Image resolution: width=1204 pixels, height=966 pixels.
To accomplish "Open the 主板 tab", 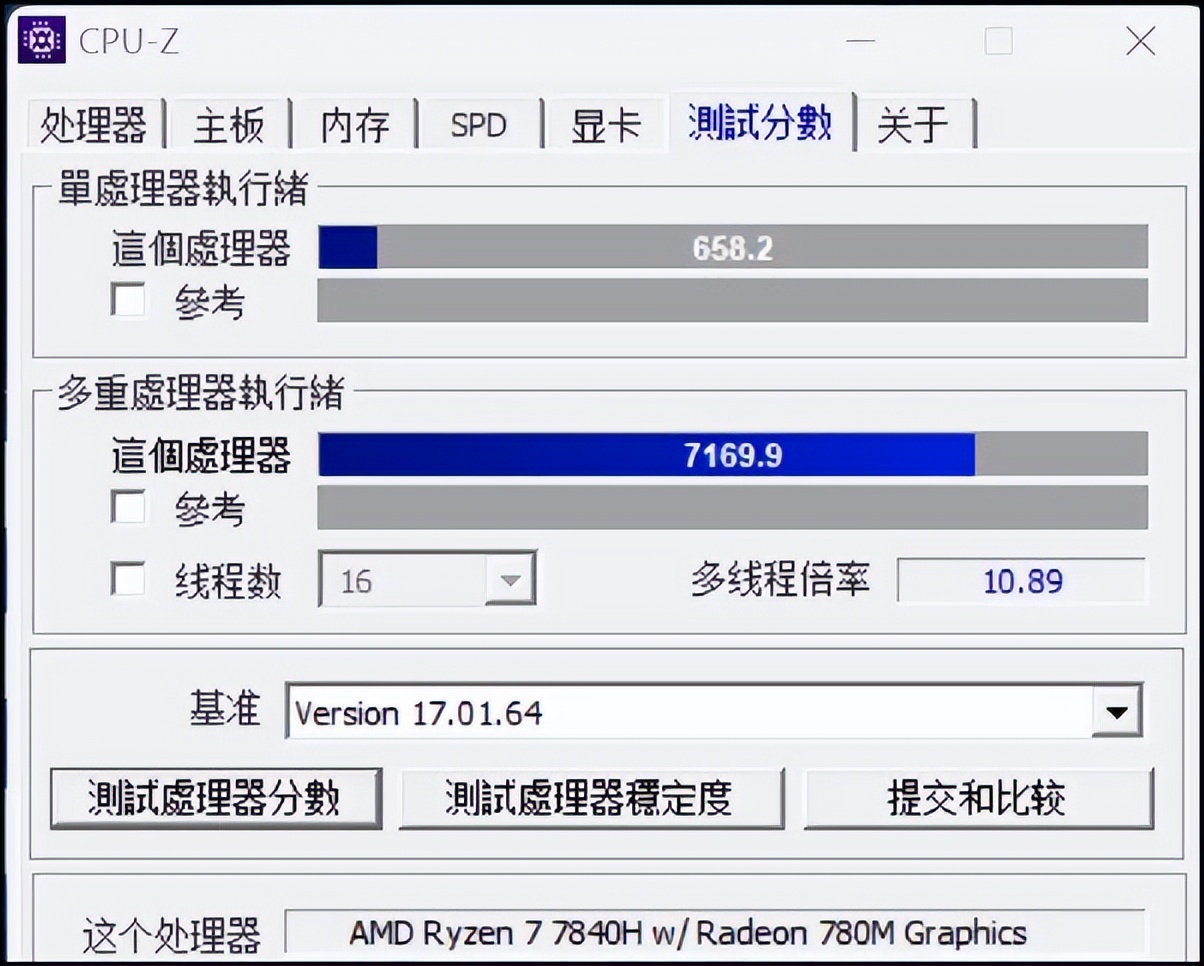I will pyautogui.click(x=229, y=124).
